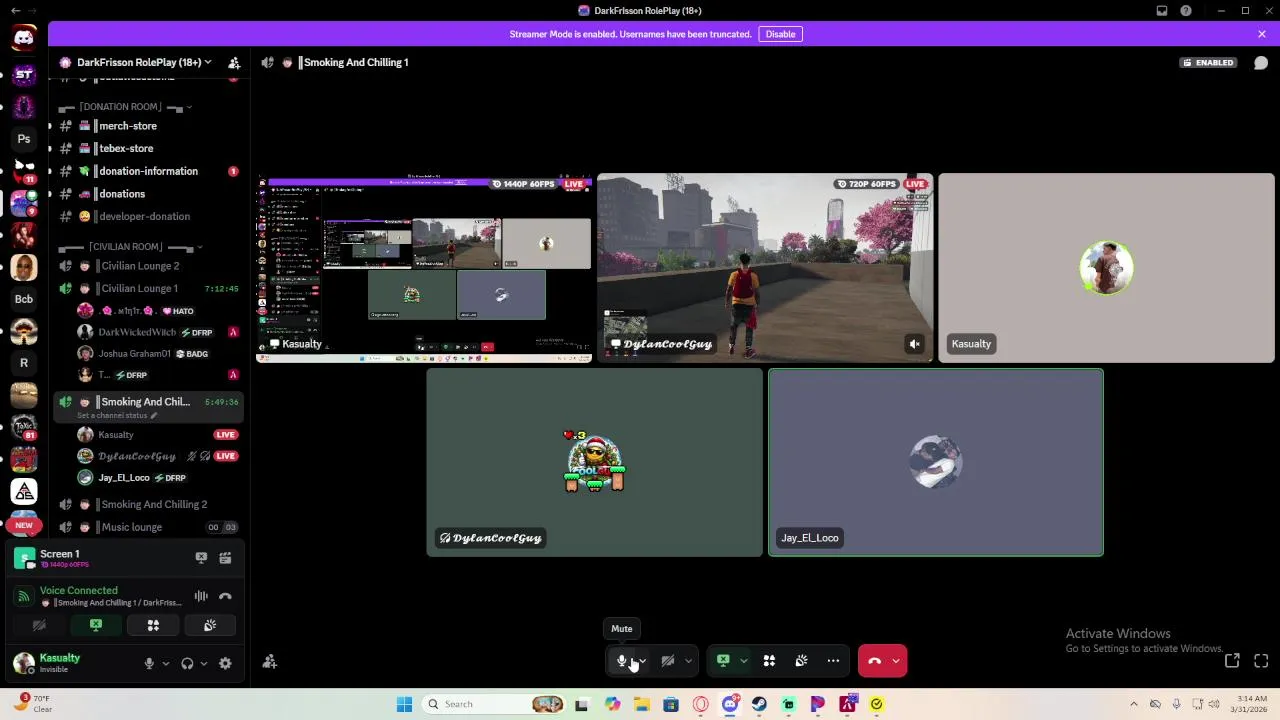Enter full screen call view
1280x720 pixels.
pos(1261,661)
